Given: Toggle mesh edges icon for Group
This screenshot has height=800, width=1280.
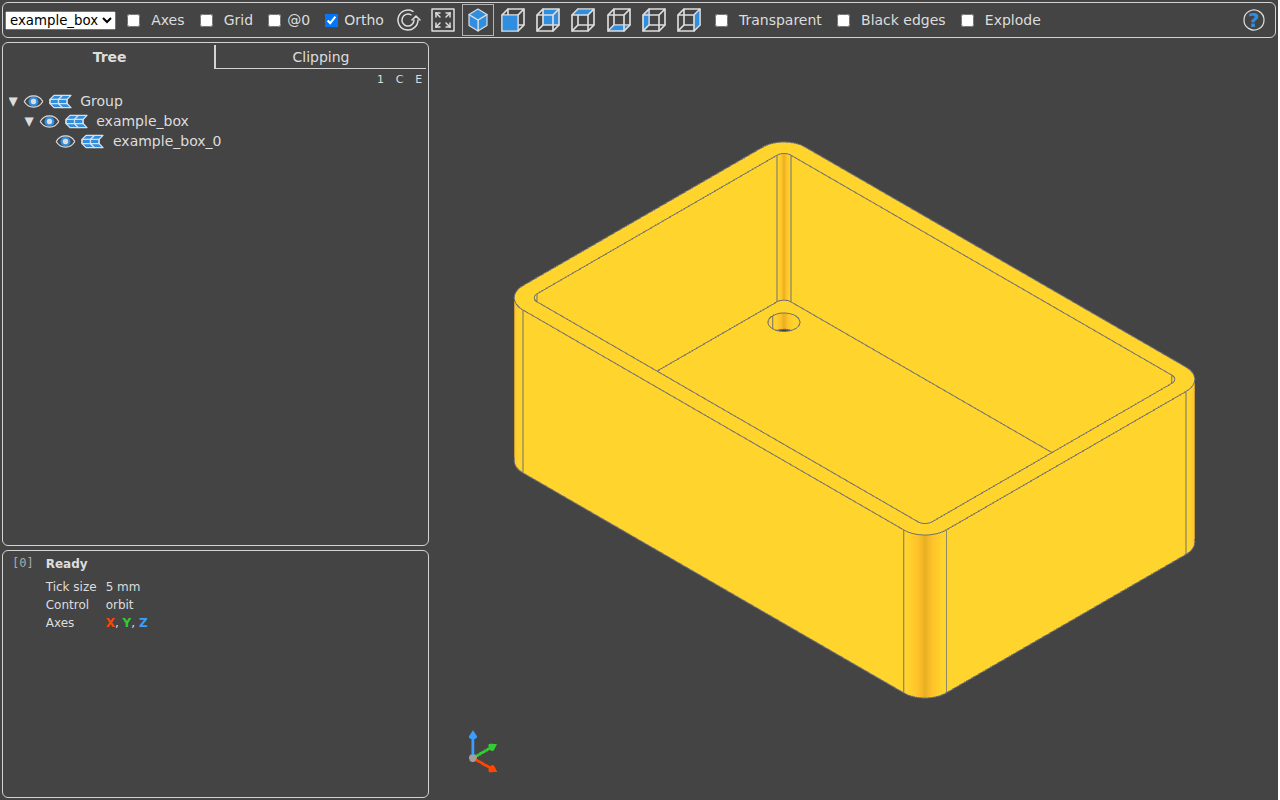Looking at the screenshot, I should (60, 101).
